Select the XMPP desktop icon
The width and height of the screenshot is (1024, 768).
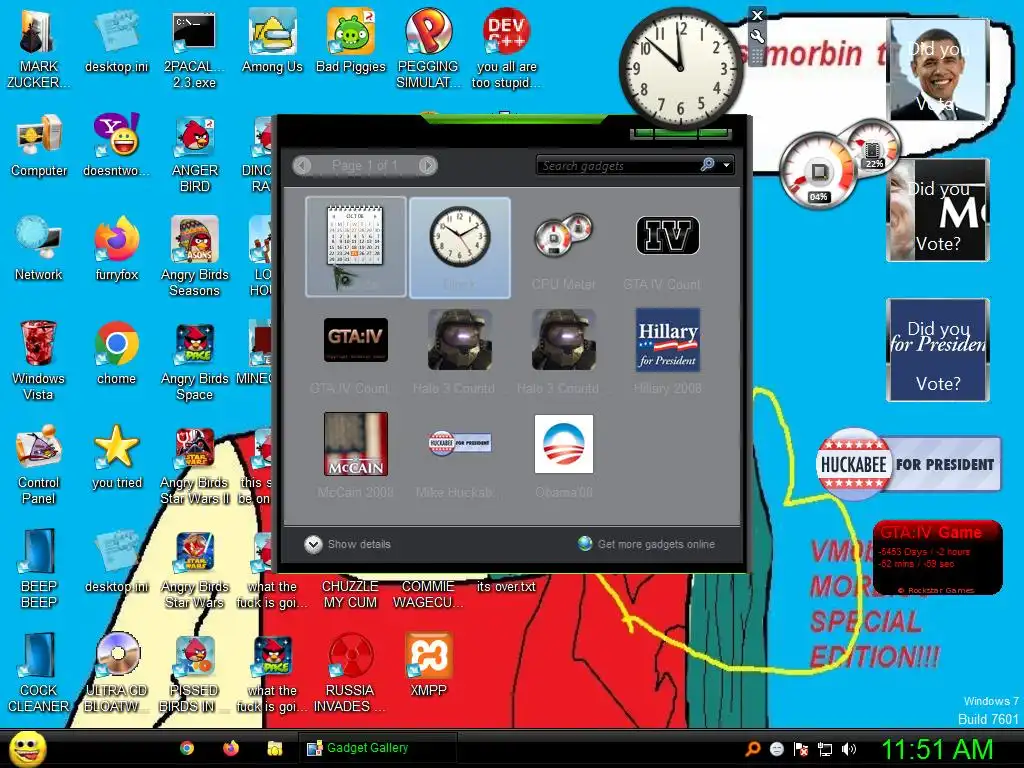pos(428,665)
